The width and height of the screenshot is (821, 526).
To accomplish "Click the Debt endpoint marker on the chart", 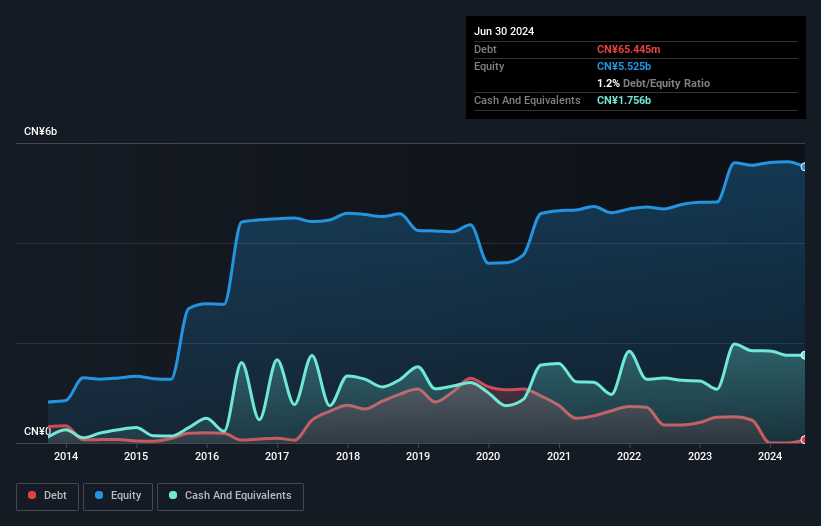I will pos(804,440).
